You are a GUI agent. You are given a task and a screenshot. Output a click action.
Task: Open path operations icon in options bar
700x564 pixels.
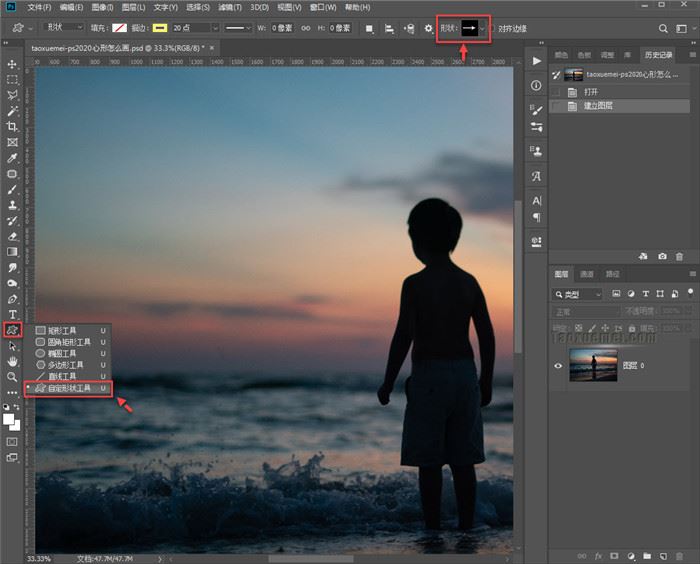click(x=369, y=29)
